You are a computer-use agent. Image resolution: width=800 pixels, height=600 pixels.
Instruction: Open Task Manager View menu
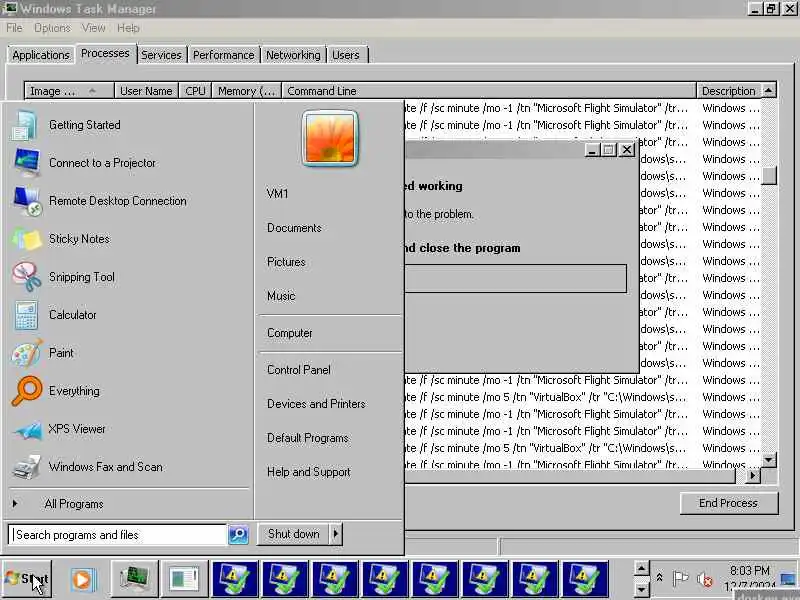click(93, 28)
